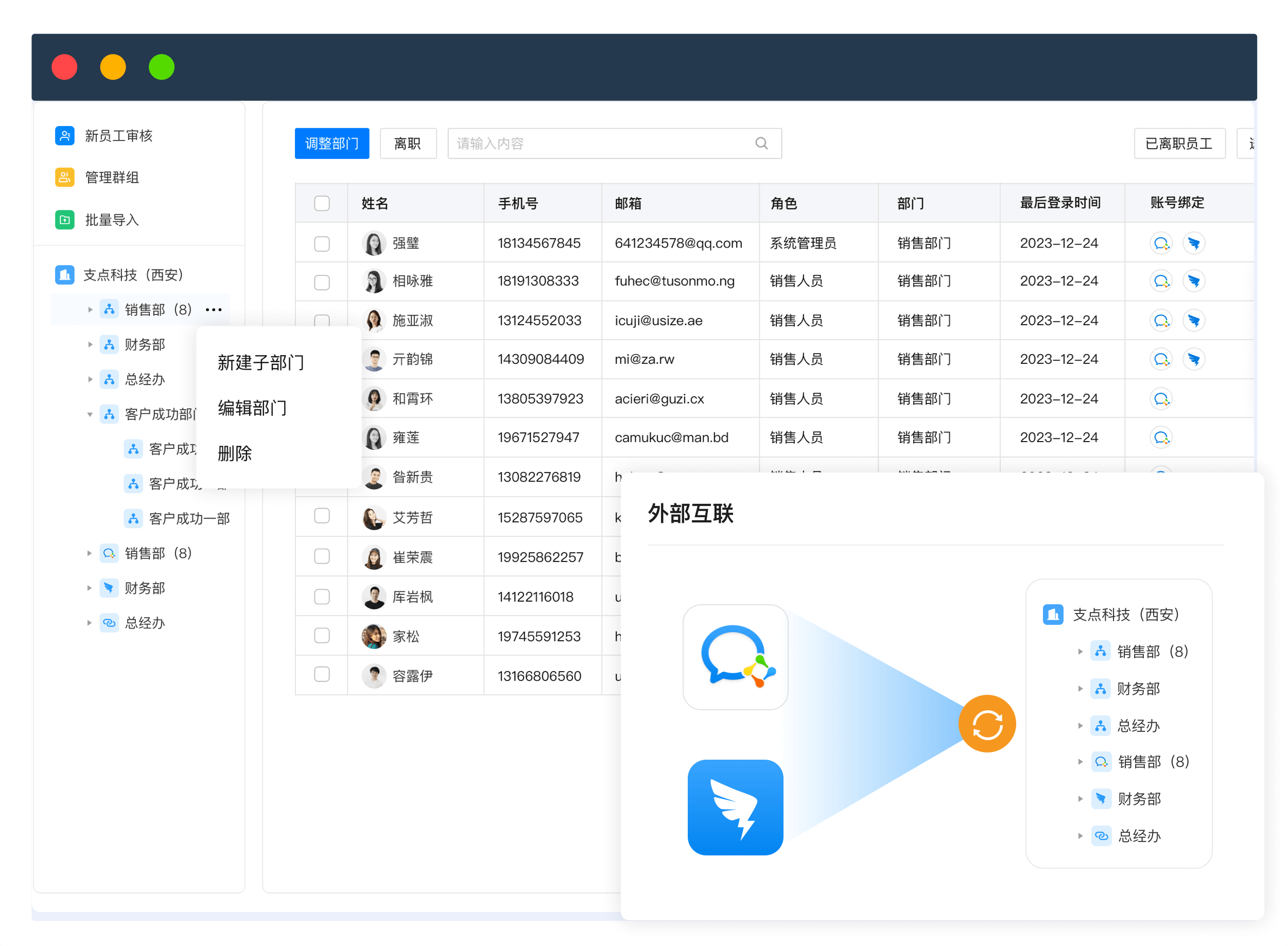The image size is (1288, 946).
Task: Click the search magnifier icon
Action: click(x=761, y=143)
